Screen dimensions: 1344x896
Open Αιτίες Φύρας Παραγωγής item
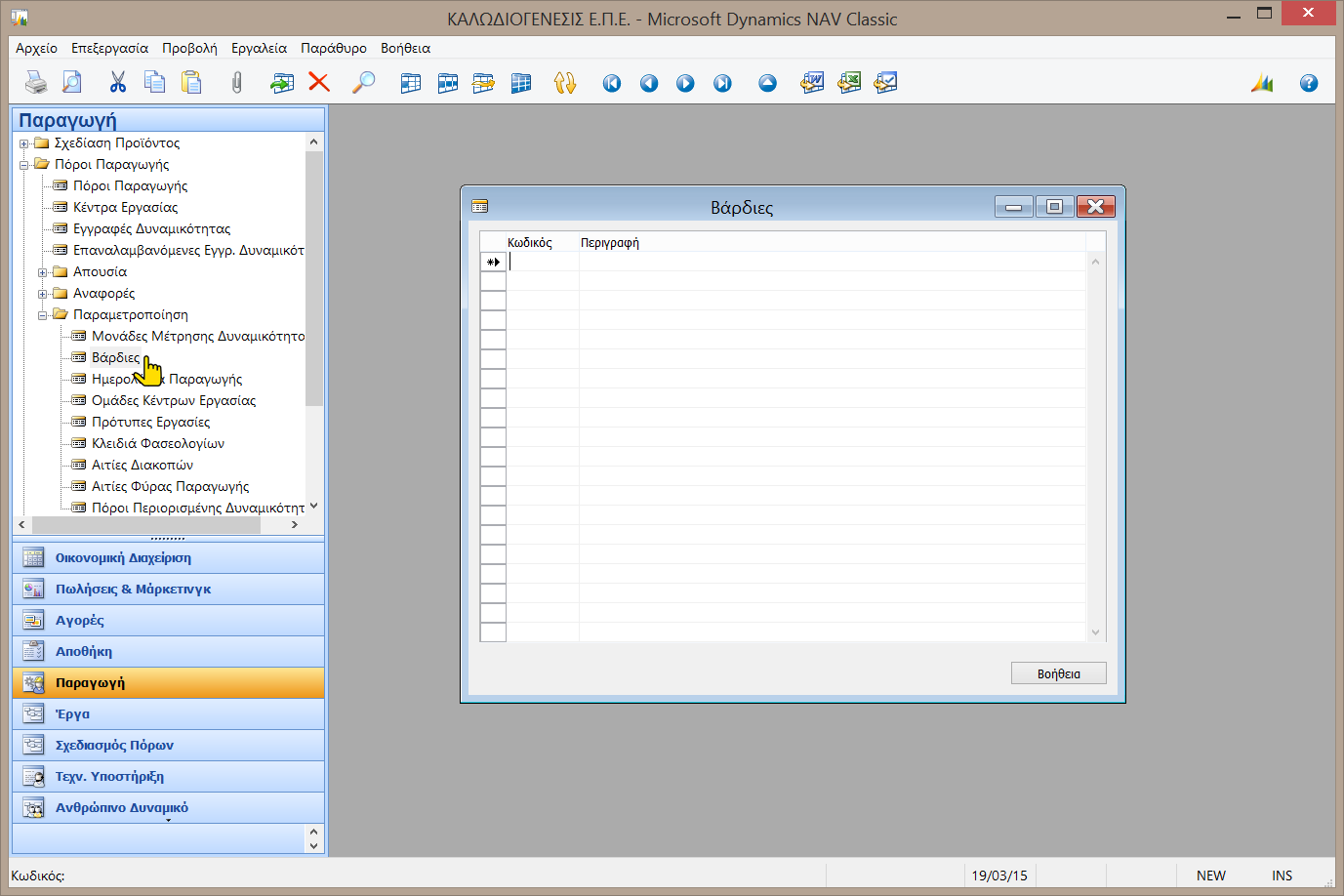(x=171, y=486)
